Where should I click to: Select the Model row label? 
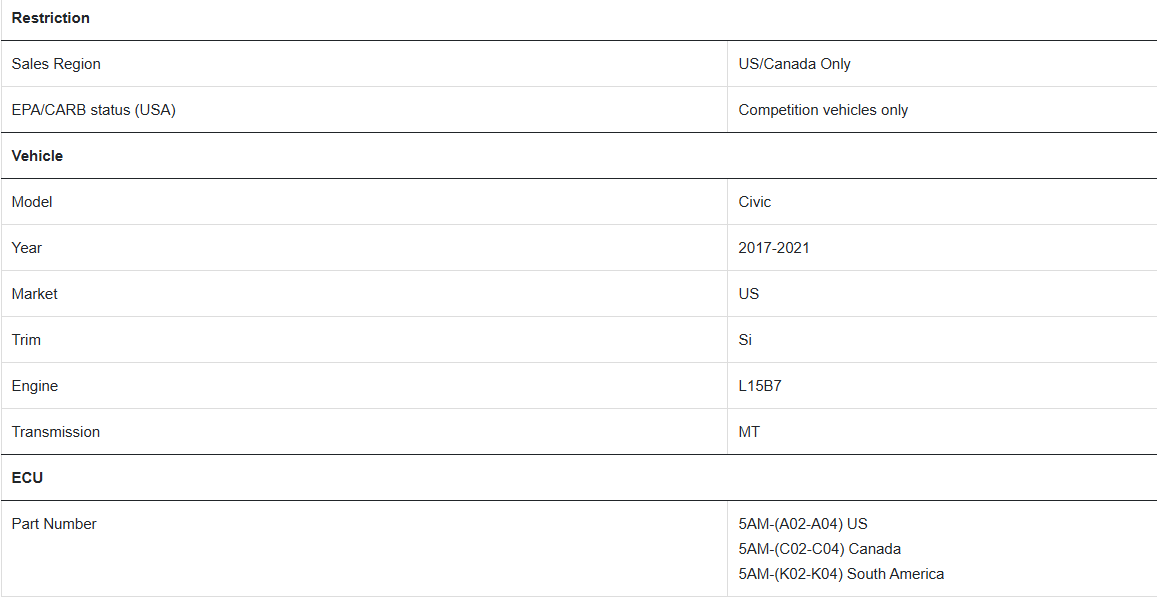[x=32, y=202]
